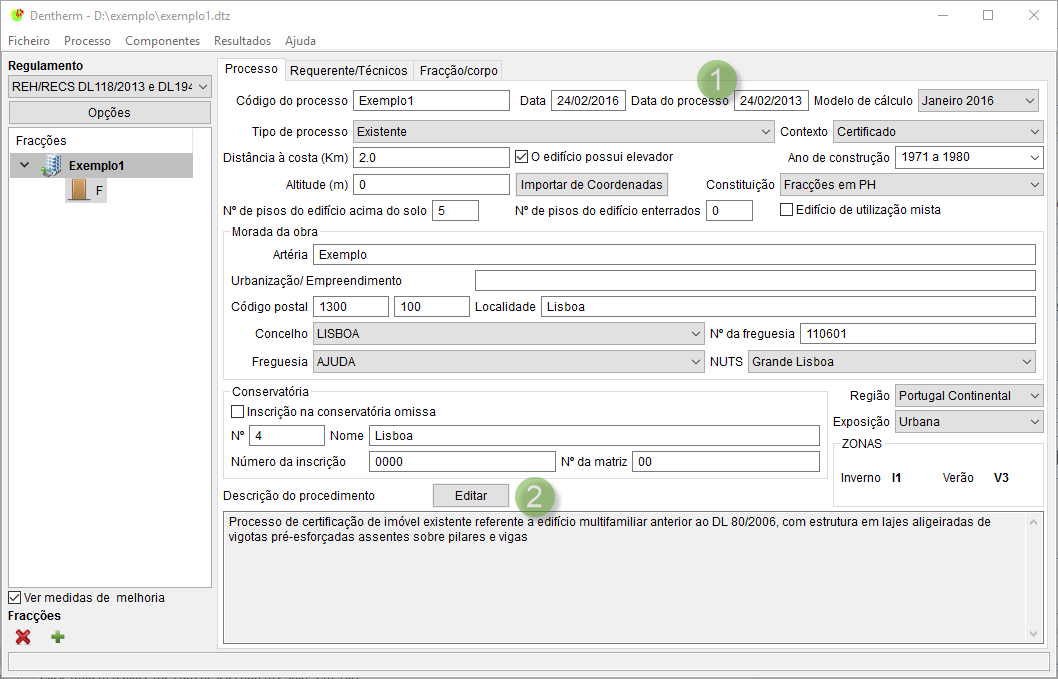Open the 'Modelo de cálculo' dropdown

(x=978, y=101)
